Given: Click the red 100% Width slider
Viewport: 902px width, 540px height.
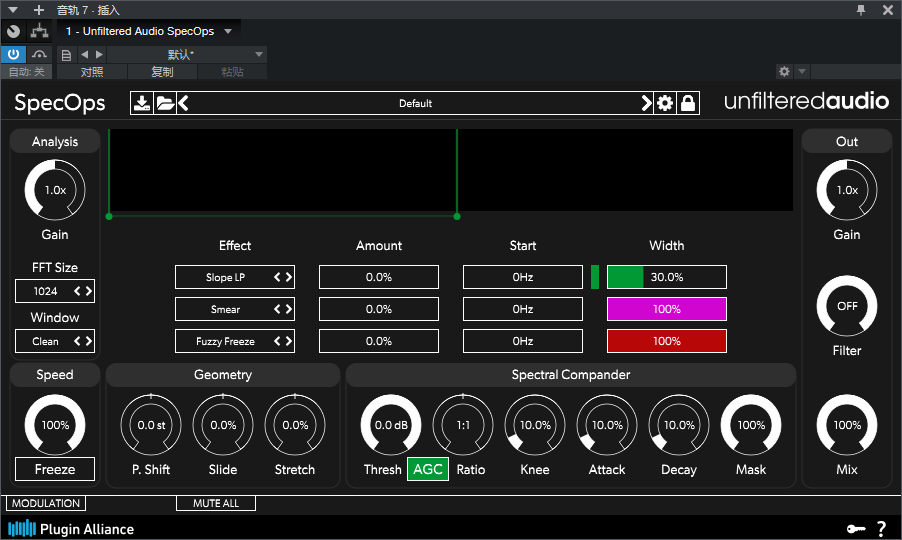Looking at the screenshot, I should click(x=667, y=341).
